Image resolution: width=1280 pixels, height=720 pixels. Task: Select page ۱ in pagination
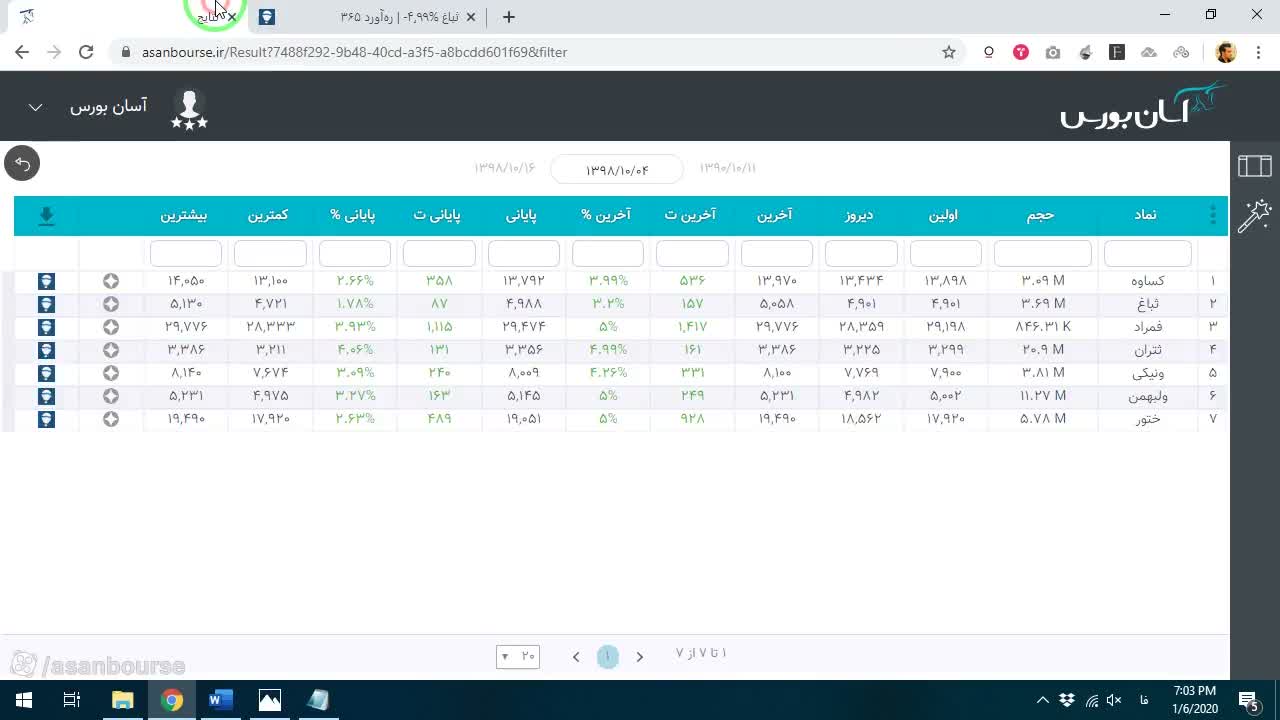[608, 656]
